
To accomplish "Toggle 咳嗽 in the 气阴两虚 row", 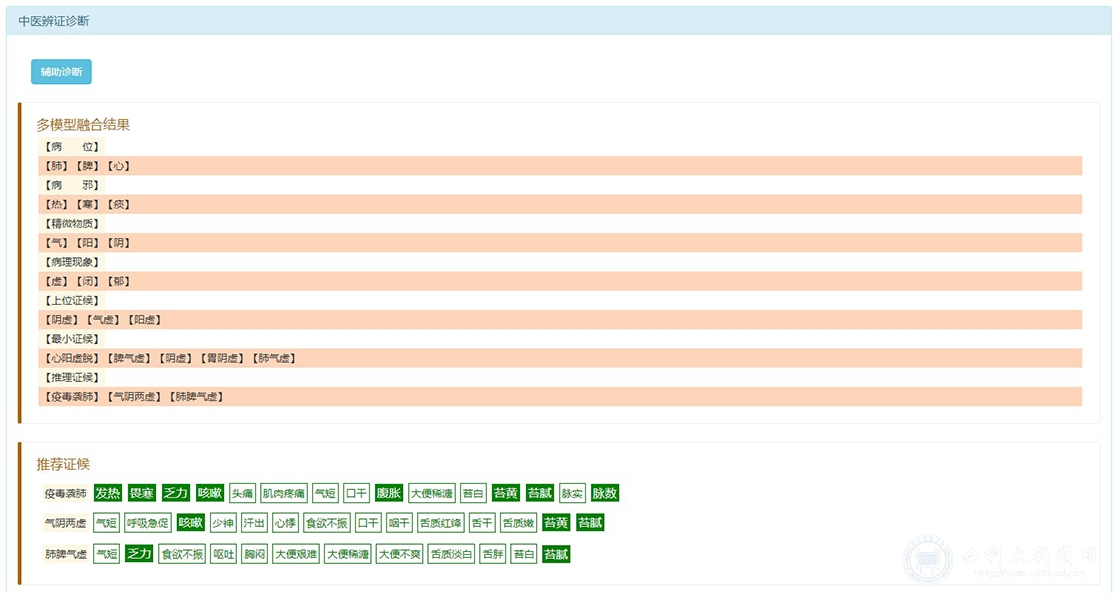I will pyautogui.click(x=191, y=523).
